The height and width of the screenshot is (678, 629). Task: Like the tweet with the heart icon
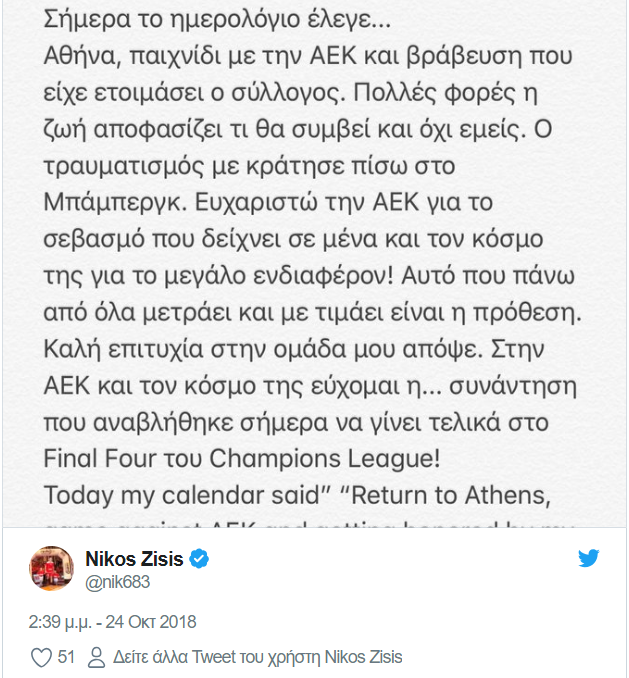point(41,657)
